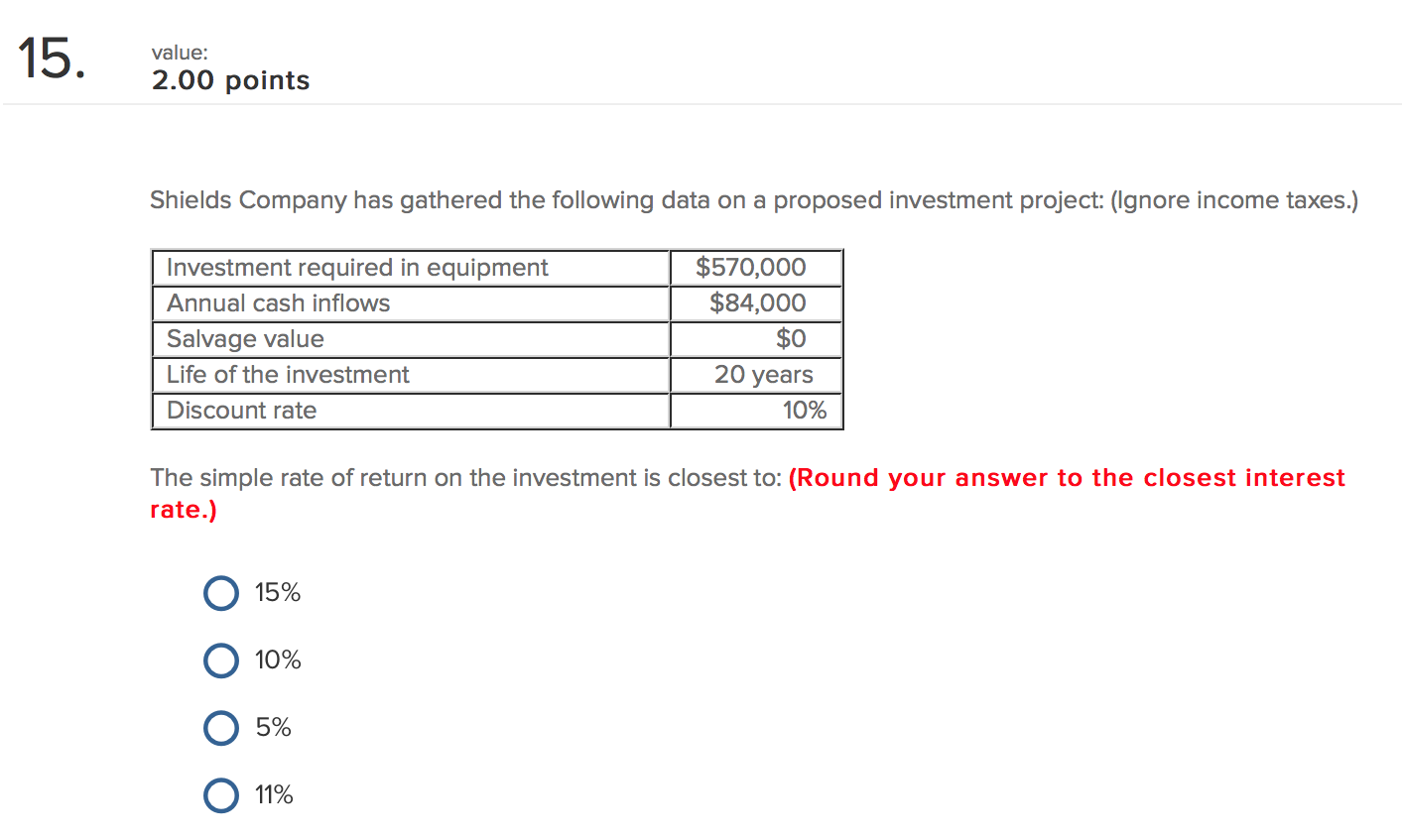1402x840 pixels.
Task: Click the "Discount rate" row label
Action: (x=242, y=411)
